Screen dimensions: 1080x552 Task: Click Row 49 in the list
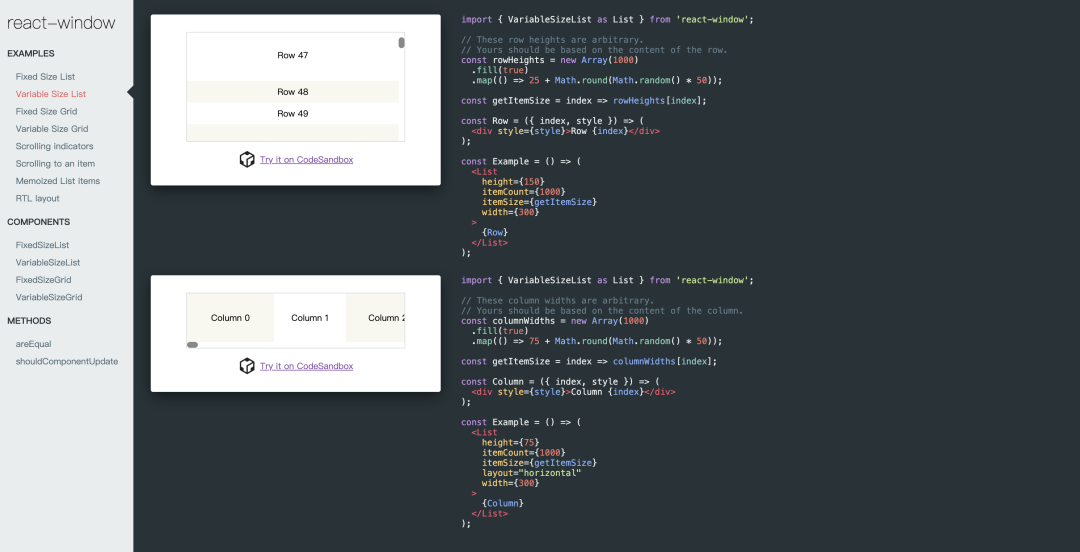pos(292,114)
